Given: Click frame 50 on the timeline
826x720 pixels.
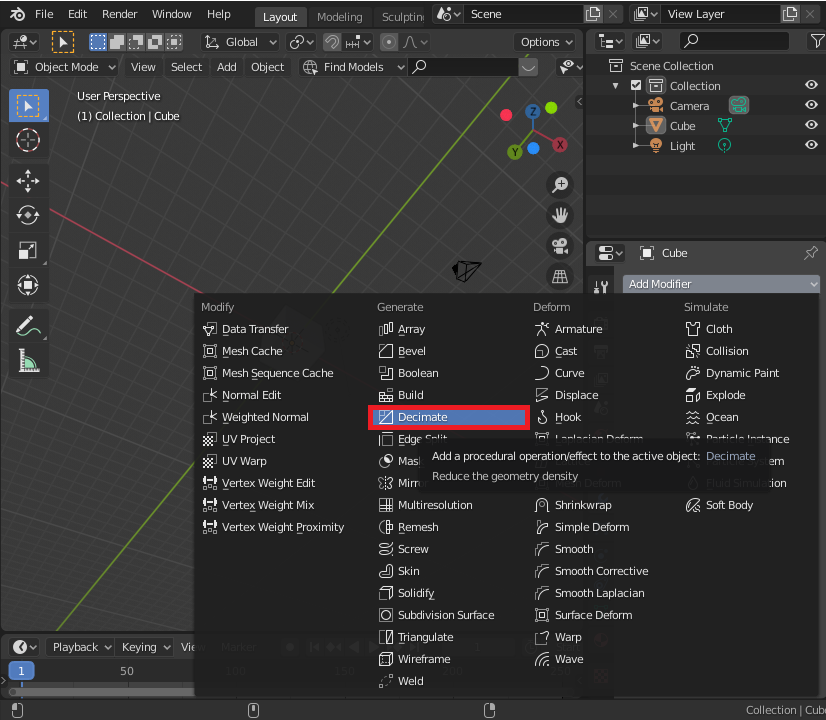Looking at the screenshot, I should (127, 671).
